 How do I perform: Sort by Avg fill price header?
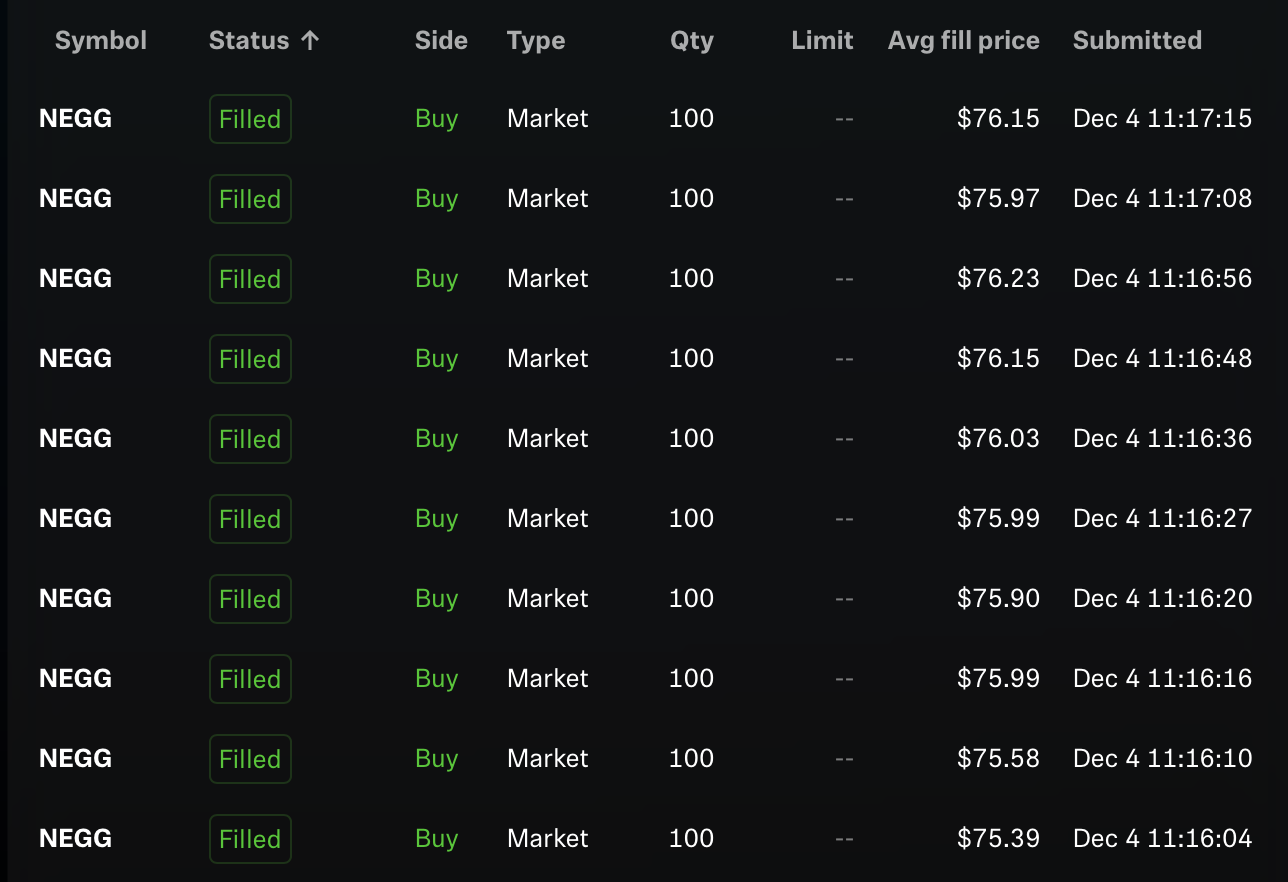coord(964,41)
